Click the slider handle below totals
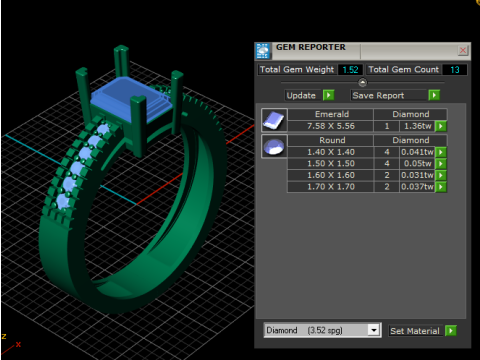The width and height of the screenshot is (480, 360). click(362, 82)
